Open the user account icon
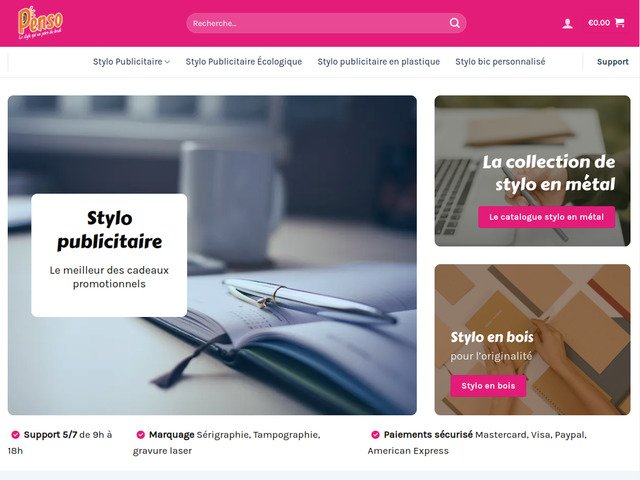Image resolution: width=640 pixels, height=480 pixels. [567, 24]
